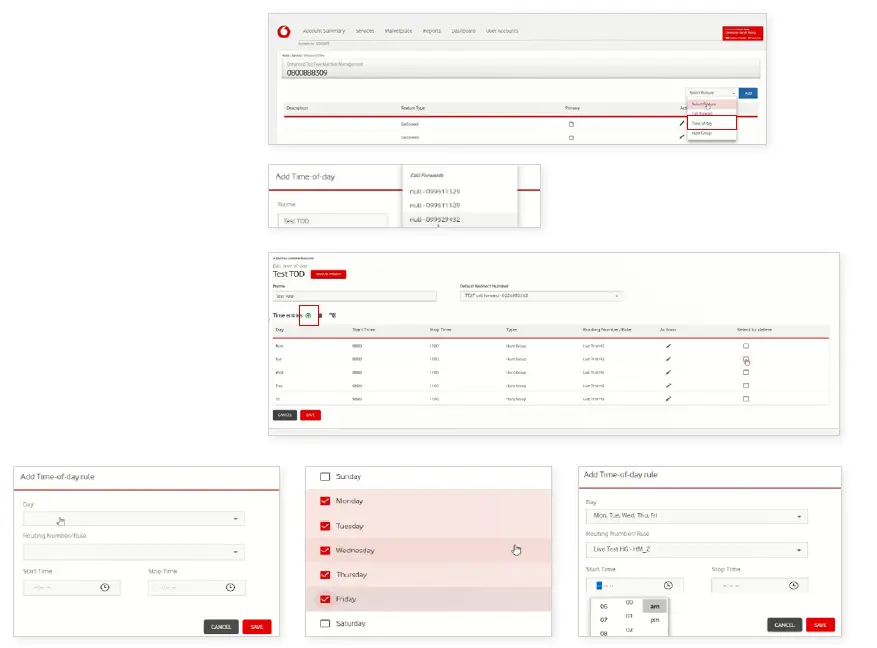Click CANCEL in the Add Time-of-day rule dialog

click(x=221, y=627)
